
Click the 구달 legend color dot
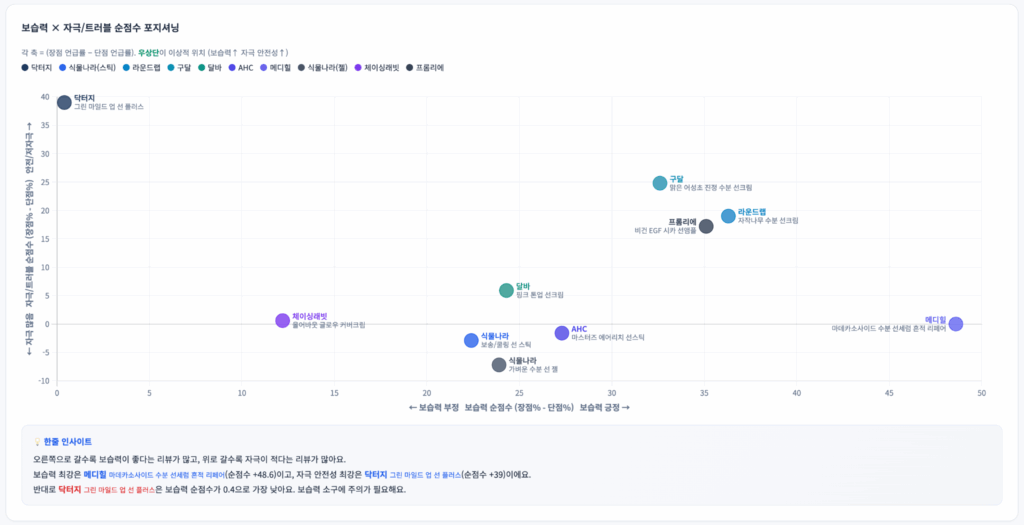172,67
